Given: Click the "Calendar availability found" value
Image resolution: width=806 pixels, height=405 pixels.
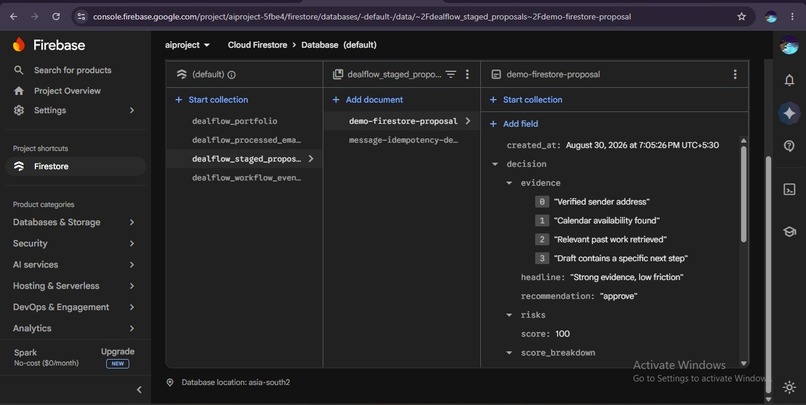Looking at the screenshot, I should pyautogui.click(x=607, y=220).
